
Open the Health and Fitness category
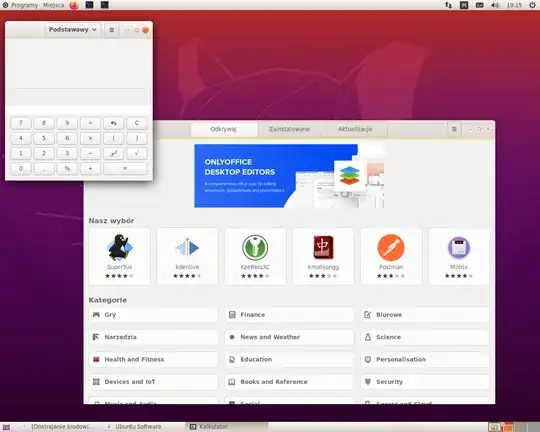[x=154, y=360]
